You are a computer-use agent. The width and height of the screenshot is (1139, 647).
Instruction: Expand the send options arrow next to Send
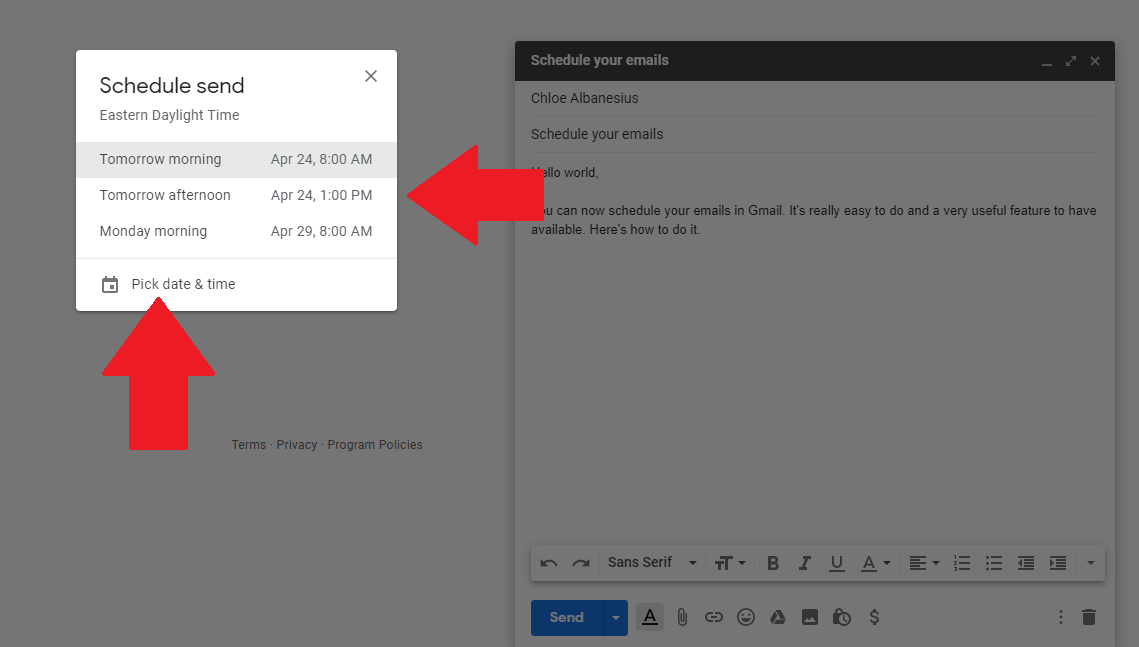point(616,618)
